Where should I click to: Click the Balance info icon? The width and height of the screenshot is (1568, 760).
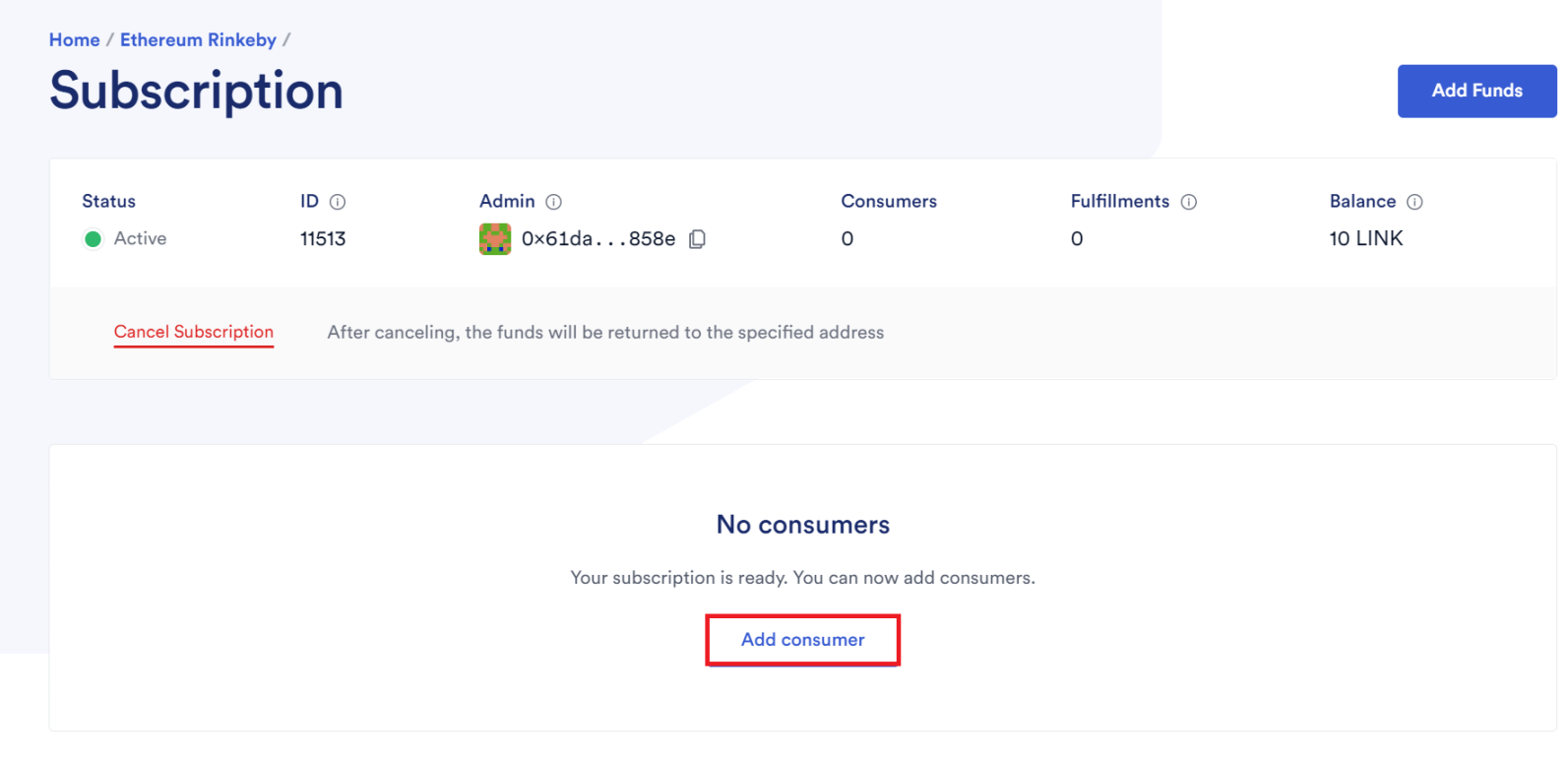tap(1414, 202)
